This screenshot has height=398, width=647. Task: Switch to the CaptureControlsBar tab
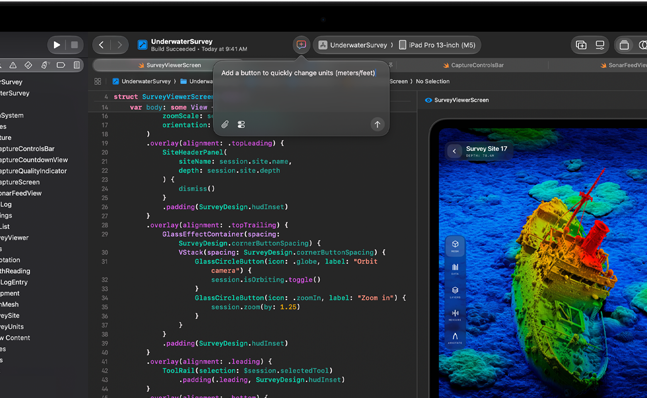click(x=473, y=65)
